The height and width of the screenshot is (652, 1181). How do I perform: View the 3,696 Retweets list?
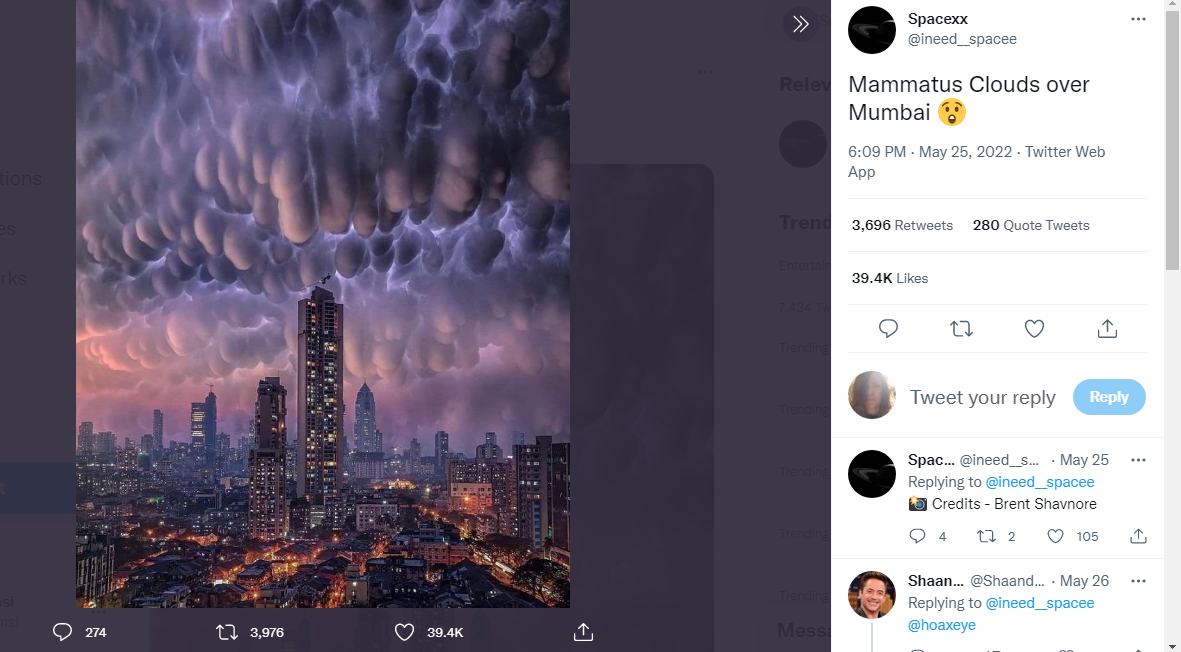tap(902, 225)
